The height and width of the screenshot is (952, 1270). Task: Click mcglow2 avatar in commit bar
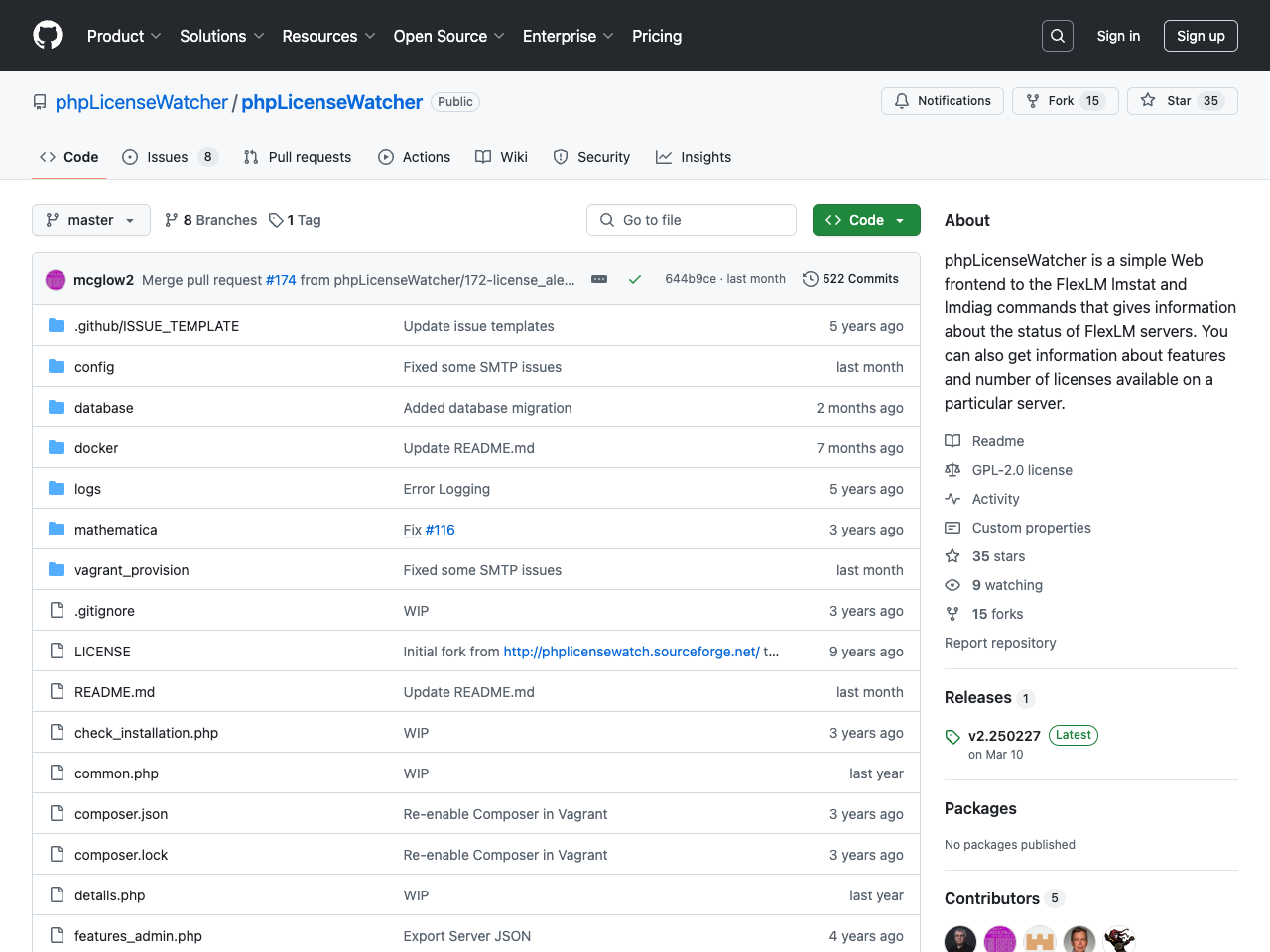(x=56, y=280)
